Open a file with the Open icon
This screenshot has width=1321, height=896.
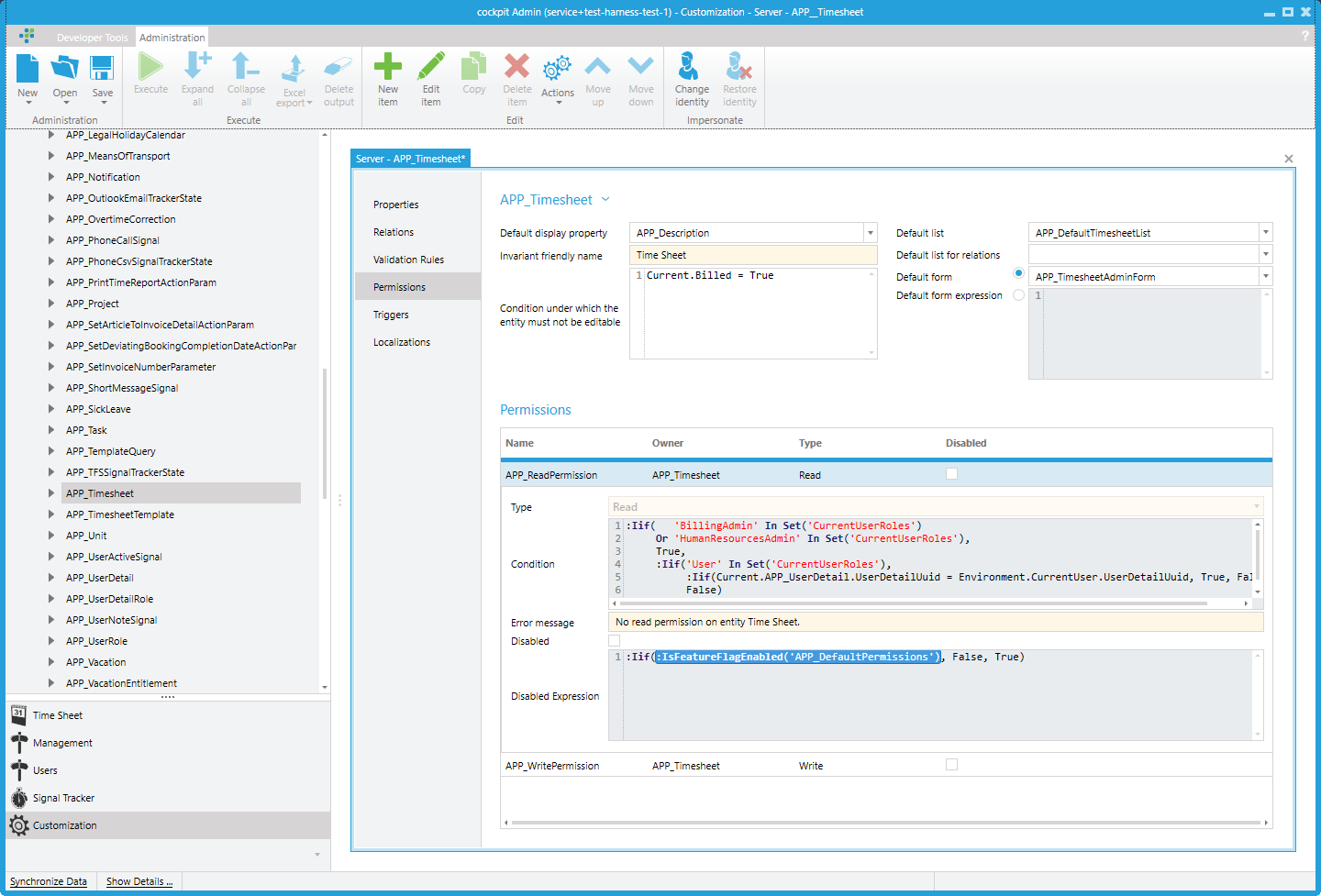64,69
